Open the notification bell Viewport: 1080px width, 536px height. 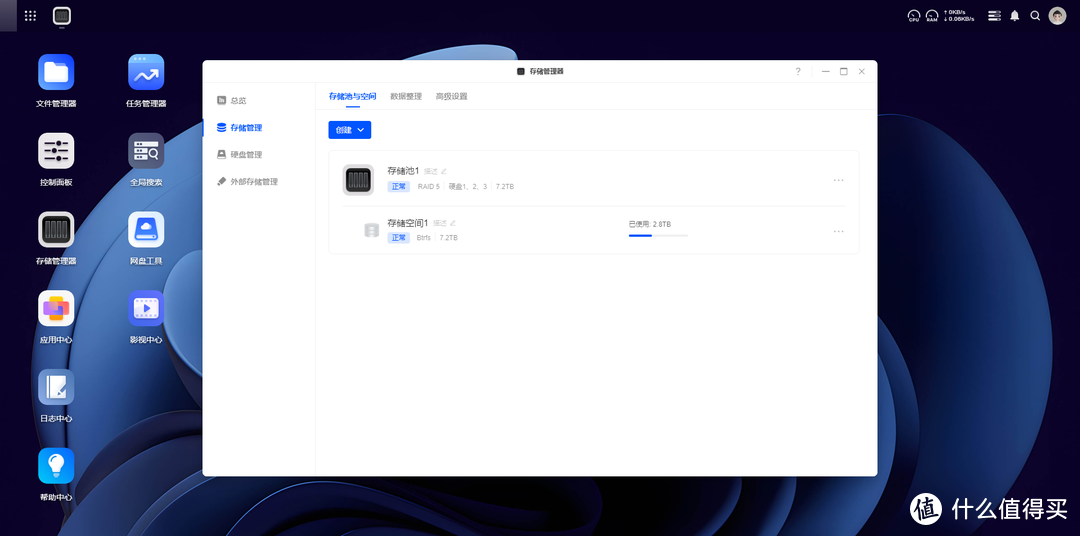pyautogui.click(x=1015, y=15)
